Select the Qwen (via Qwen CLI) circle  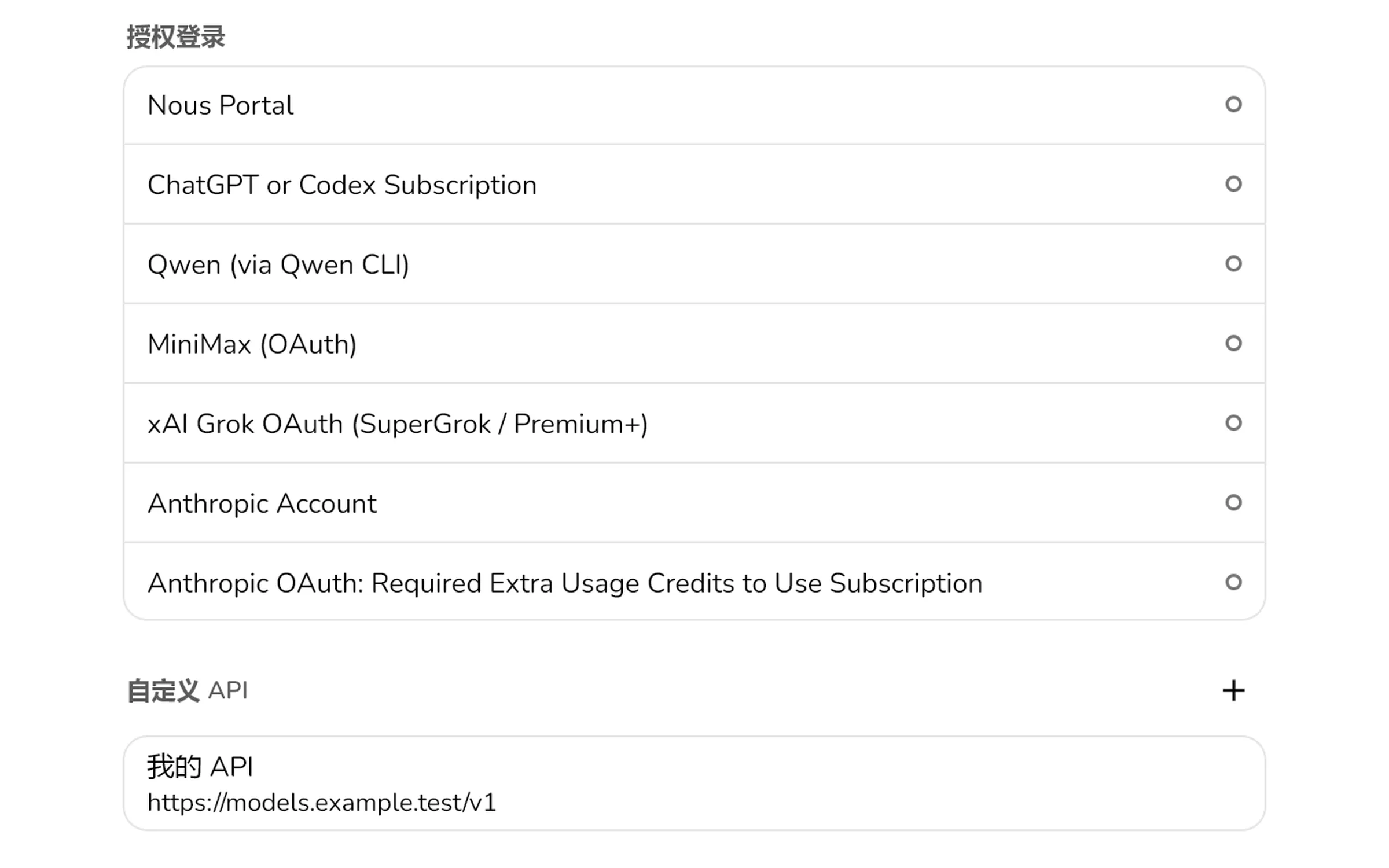(1233, 264)
